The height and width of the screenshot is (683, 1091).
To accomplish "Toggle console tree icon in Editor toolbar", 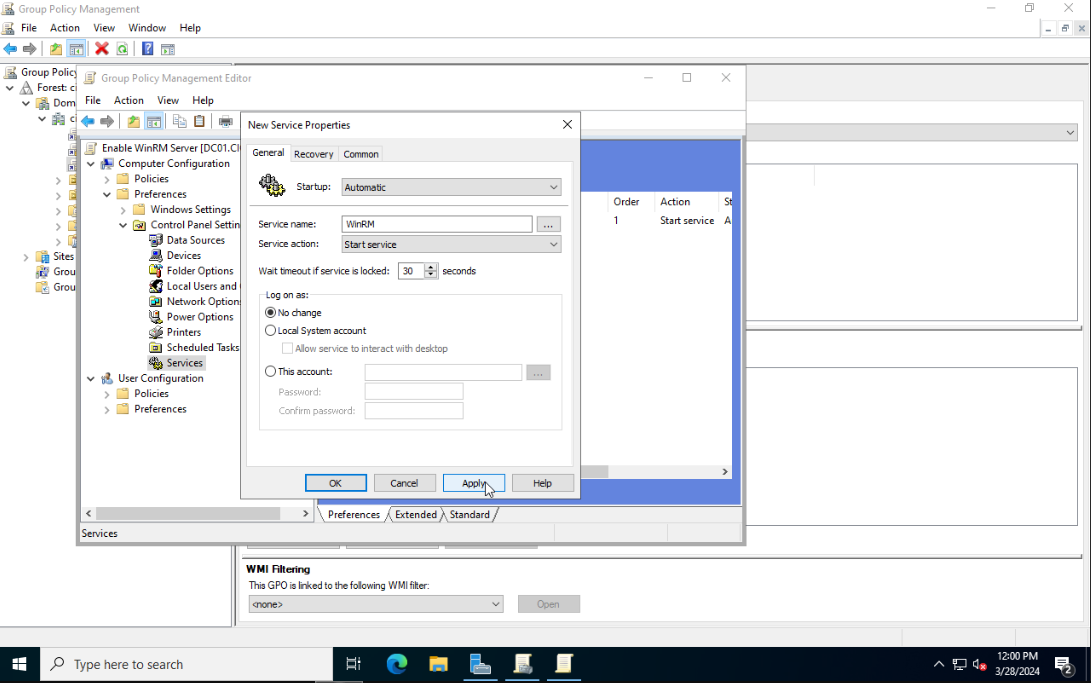I will coord(154,121).
